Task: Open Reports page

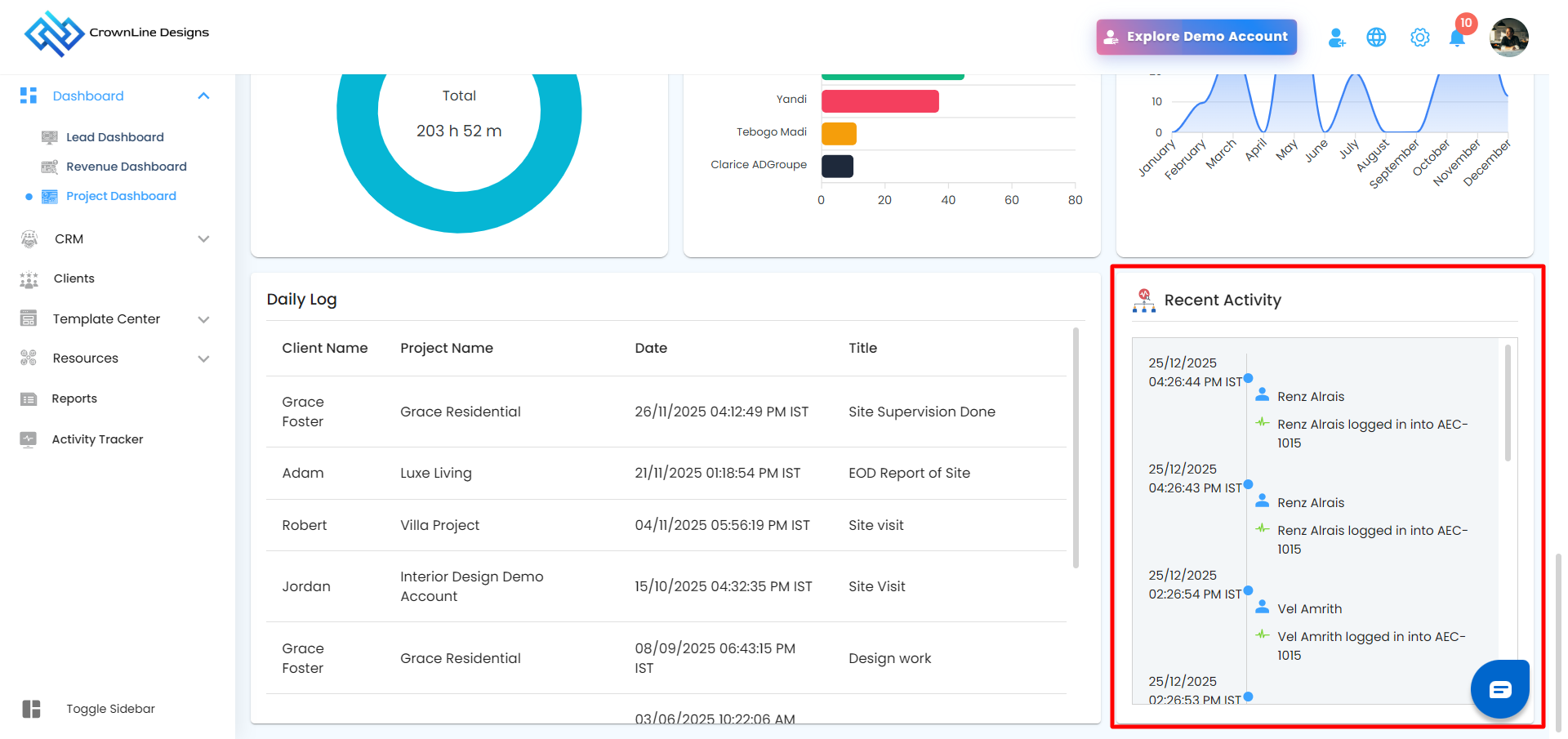Action: tap(74, 398)
